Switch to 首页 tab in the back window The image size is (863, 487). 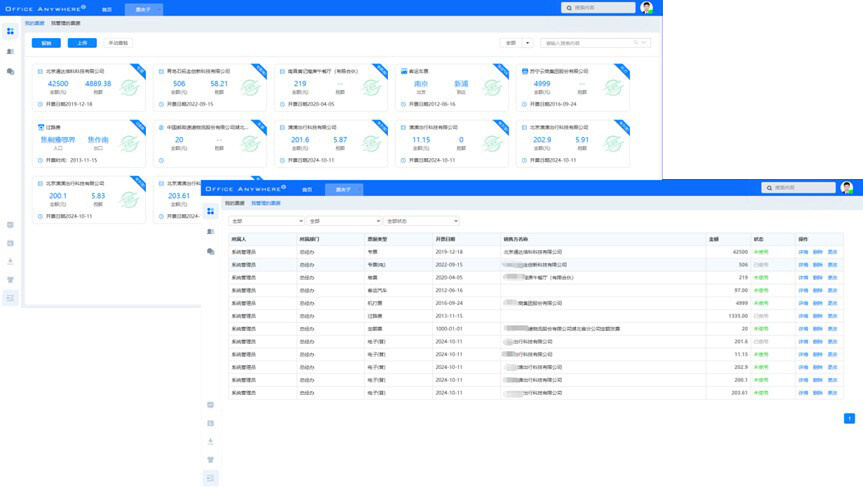pyautogui.click(x=107, y=9)
